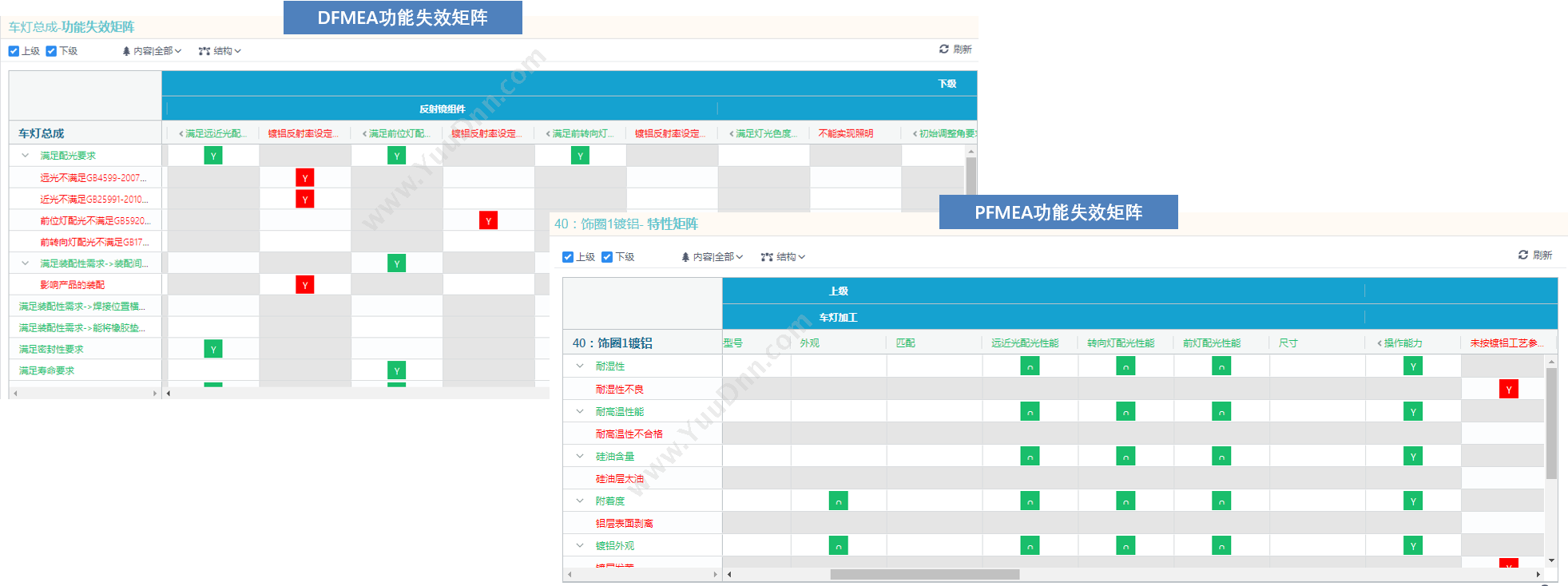Click green Y marker in 满足密封性要求 row
Viewport: 1568px width, 586px height.
(213, 349)
